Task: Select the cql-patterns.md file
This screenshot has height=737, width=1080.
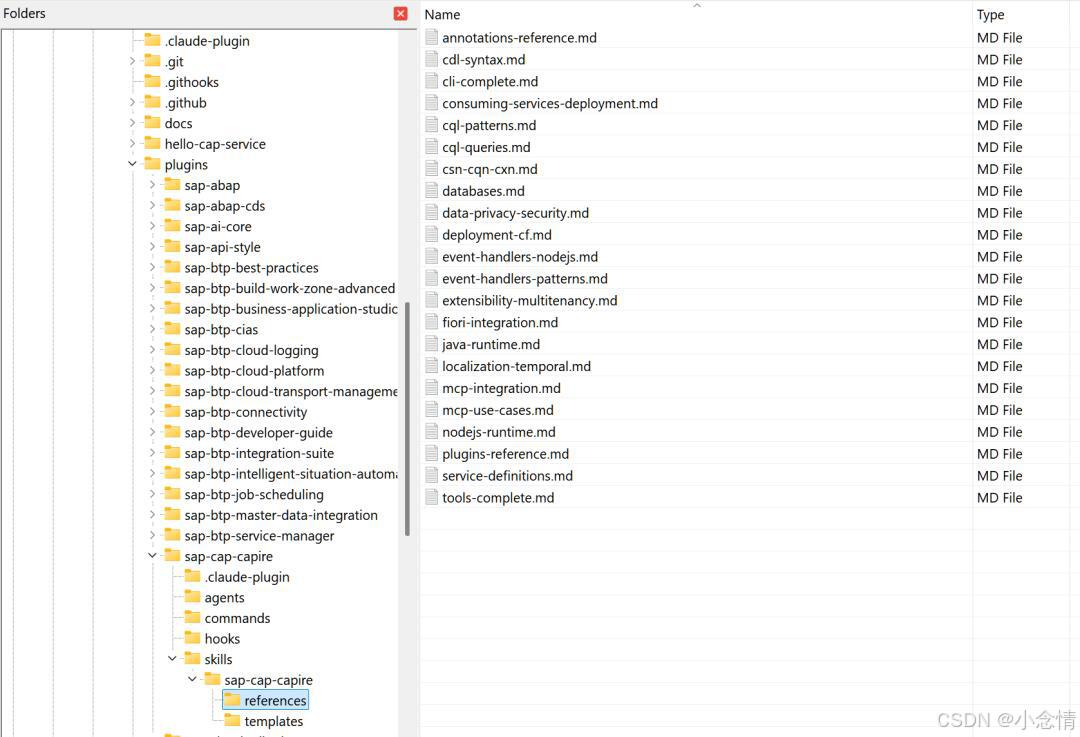Action: point(489,125)
